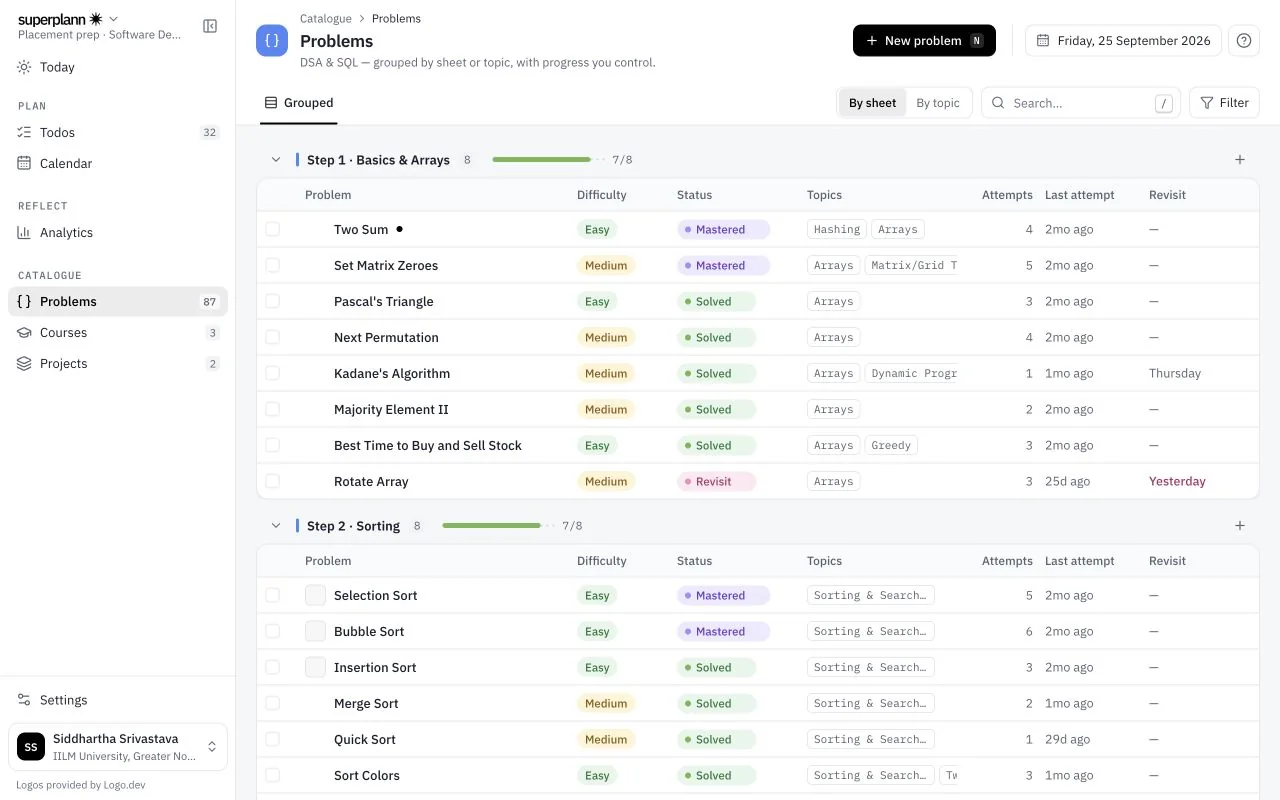Collapse Step 1 Basics & Arrays group
Screen dimensions: 1280x800
point(276,160)
